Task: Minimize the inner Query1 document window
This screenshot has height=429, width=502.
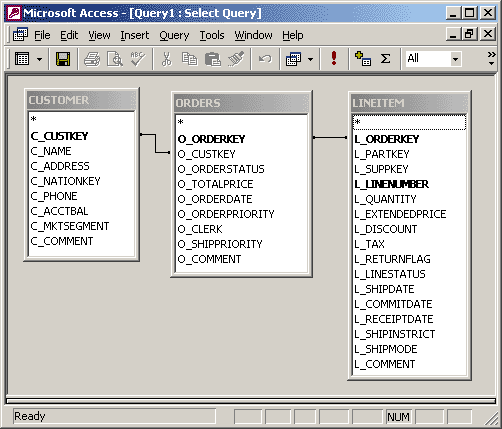Action: pos(453,34)
